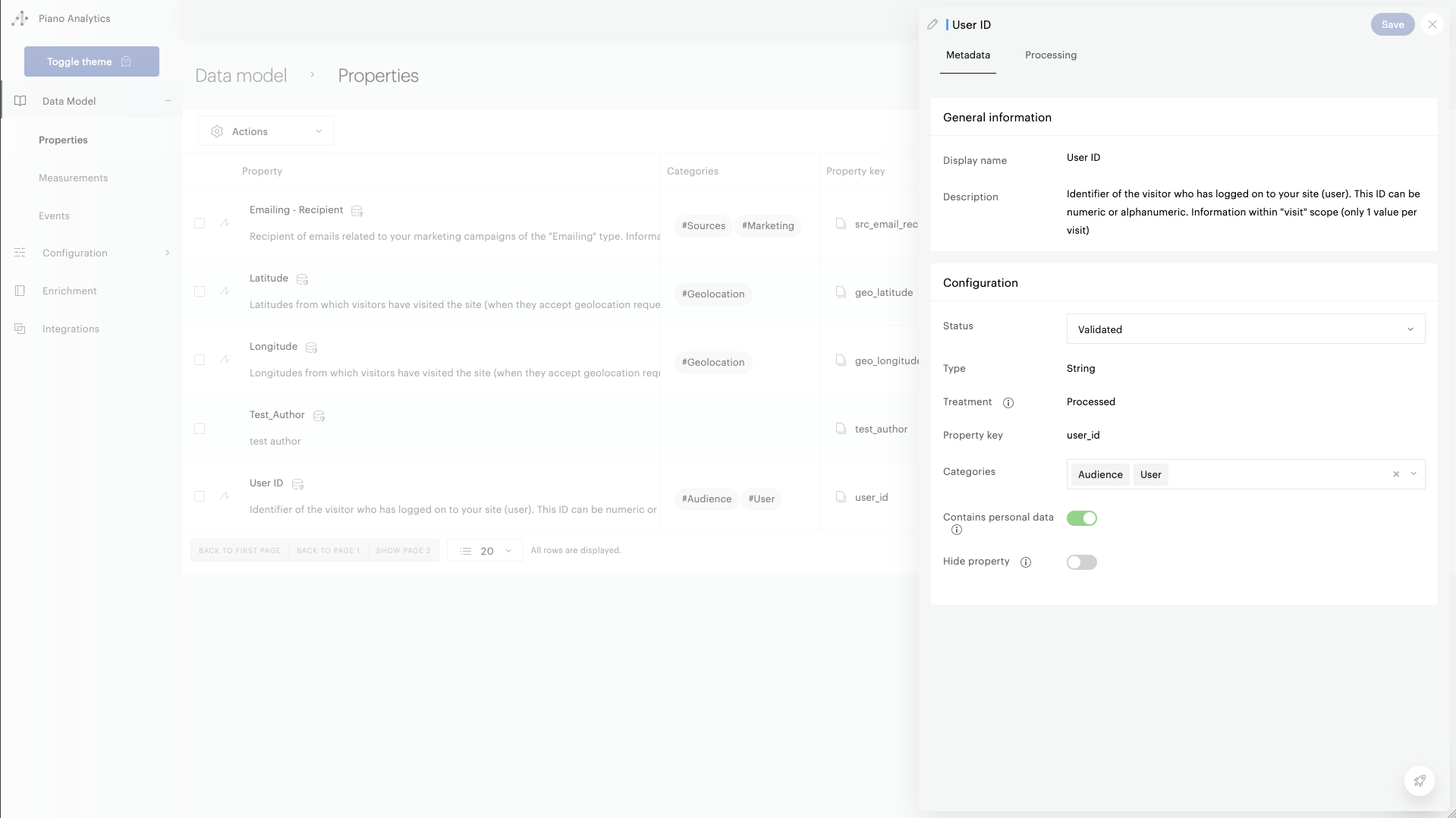
Task: Open the rows-per-page 20 dropdown
Action: 486,551
